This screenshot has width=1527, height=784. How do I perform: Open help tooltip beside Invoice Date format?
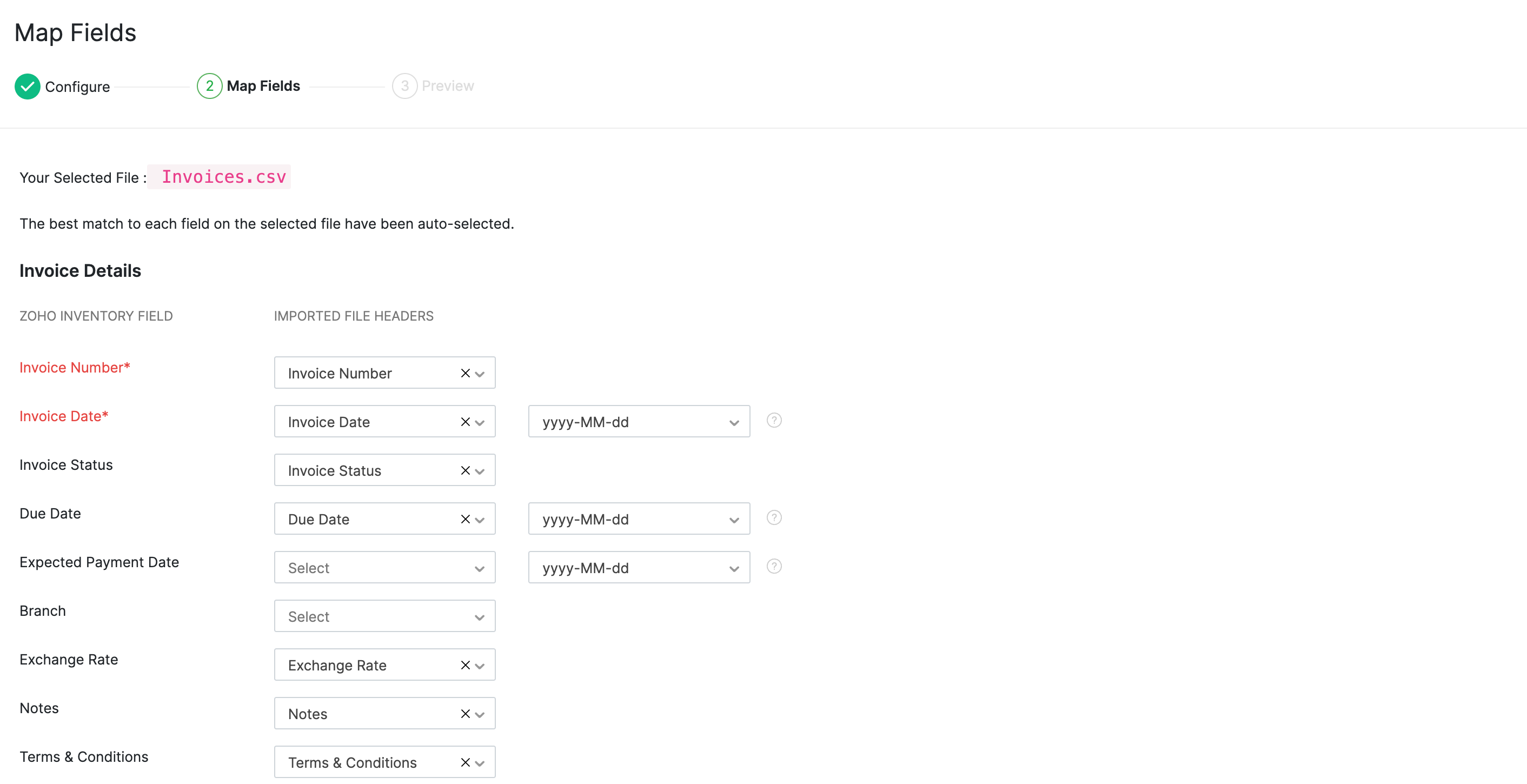tap(774, 420)
